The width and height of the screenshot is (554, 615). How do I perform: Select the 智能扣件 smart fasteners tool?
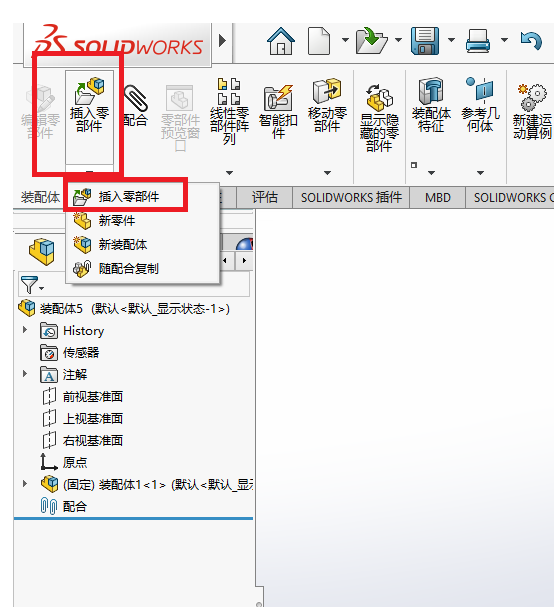278,112
